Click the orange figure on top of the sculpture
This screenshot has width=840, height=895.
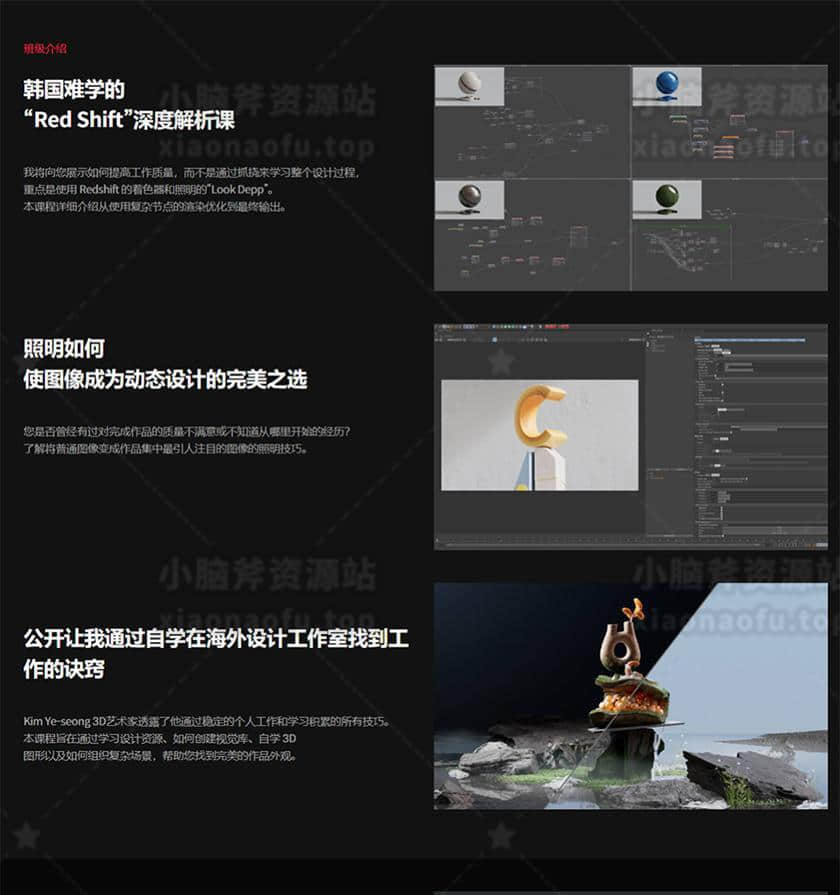click(x=631, y=607)
